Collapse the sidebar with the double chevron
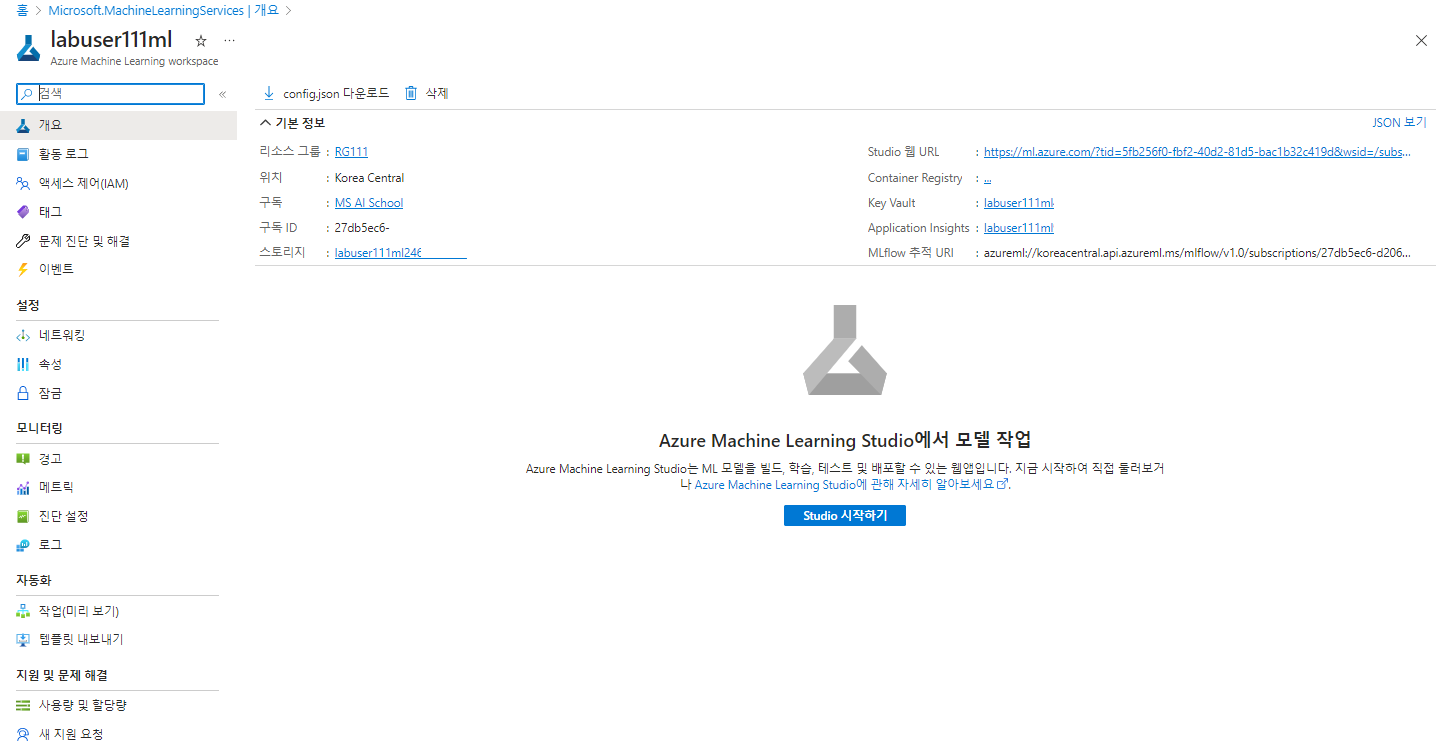This screenshot has height=751, width=1442. pyautogui.click(x=222, y=94)
